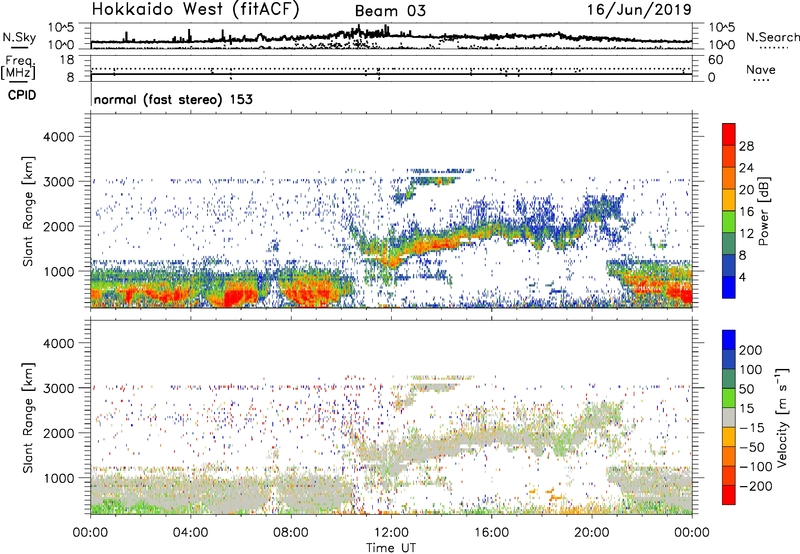Click the '08:00' time axis tick label
800x554 pixels.
point(291,533)
